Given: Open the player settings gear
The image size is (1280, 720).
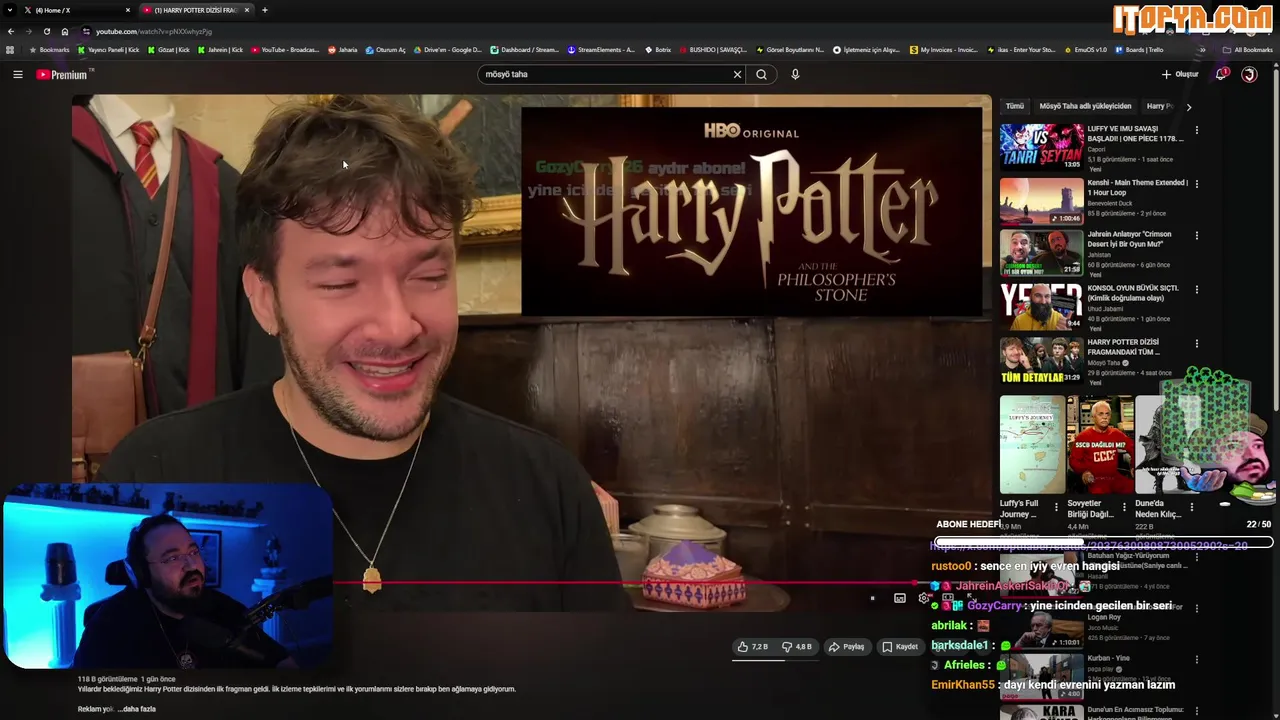Looking at the screenshot, I should (924, 598).
